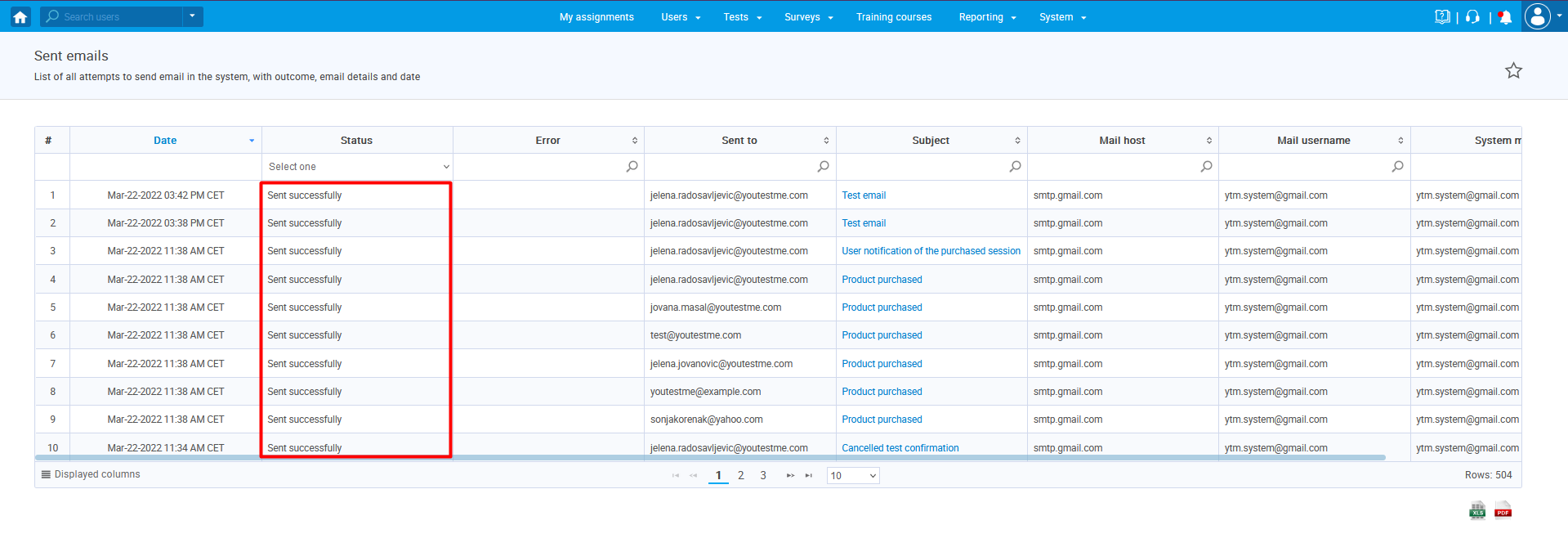
Task: Toggle sorting on the Sent to column
Action: coord(739,141)
